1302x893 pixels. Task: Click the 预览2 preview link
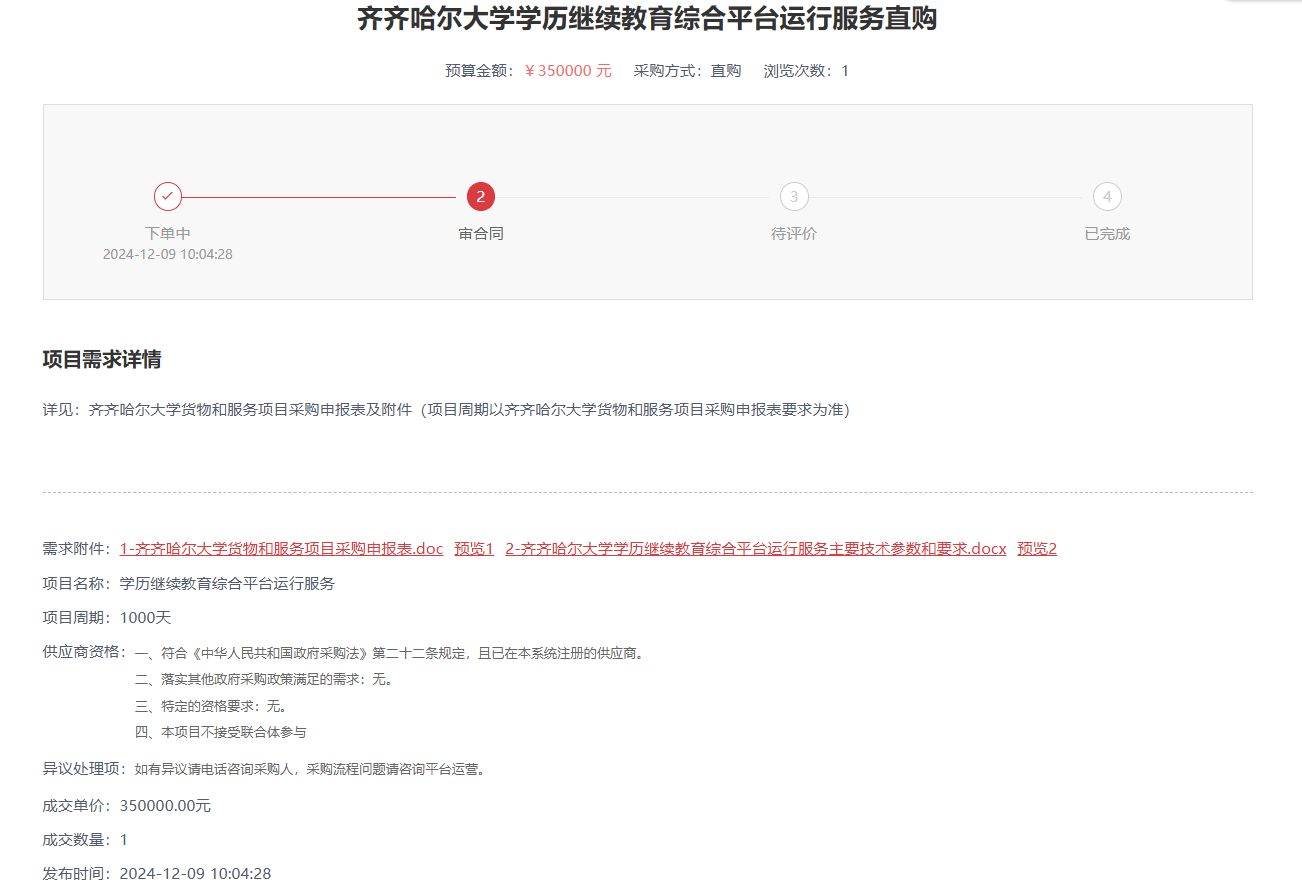click(x=1037, y=549)
